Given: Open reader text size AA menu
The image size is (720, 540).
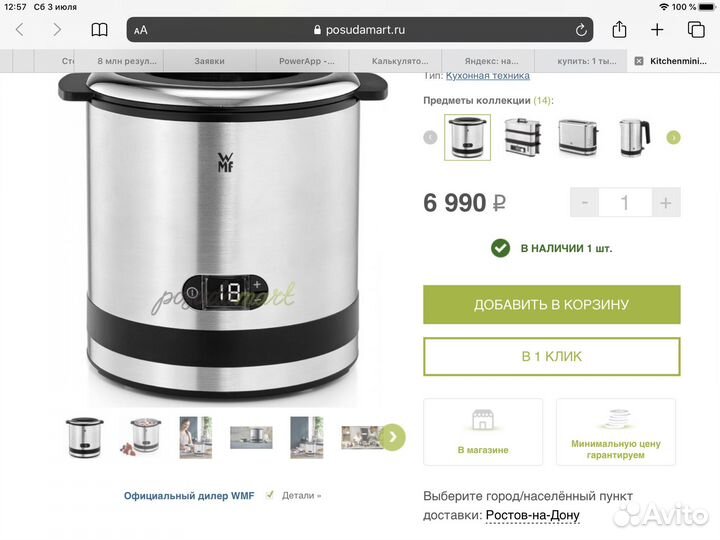Looking at the screenshot, I should [141, 30].
